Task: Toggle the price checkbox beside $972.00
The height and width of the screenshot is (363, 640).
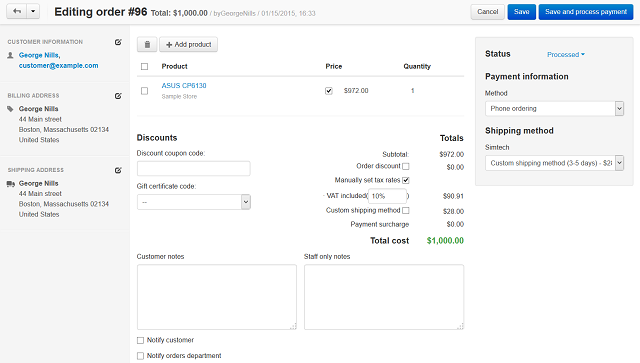Action: click(329, 91)
